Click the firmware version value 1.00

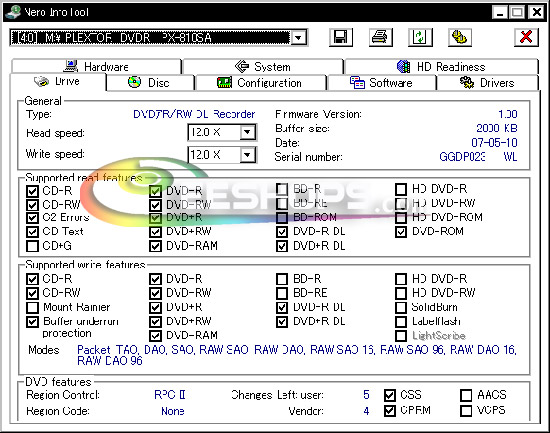coord(508,114)
